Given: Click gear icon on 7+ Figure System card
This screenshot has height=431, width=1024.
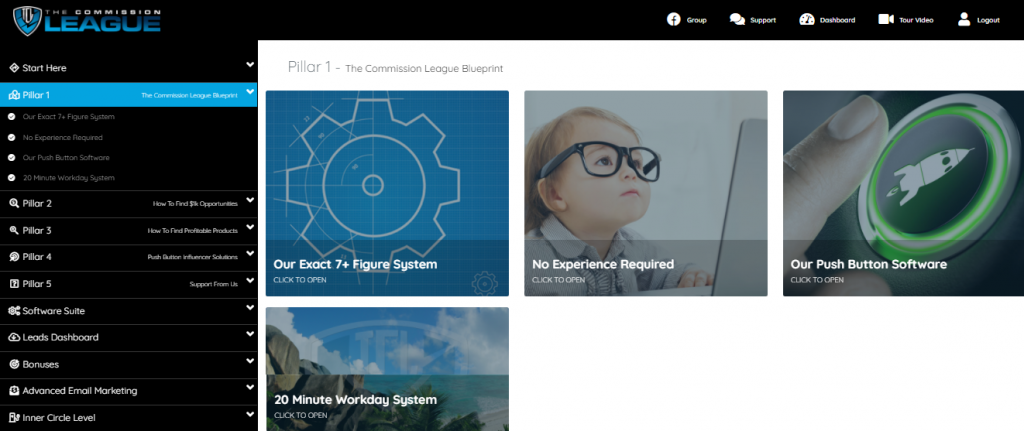Looking at the screenshot, I should click(485, 283).
